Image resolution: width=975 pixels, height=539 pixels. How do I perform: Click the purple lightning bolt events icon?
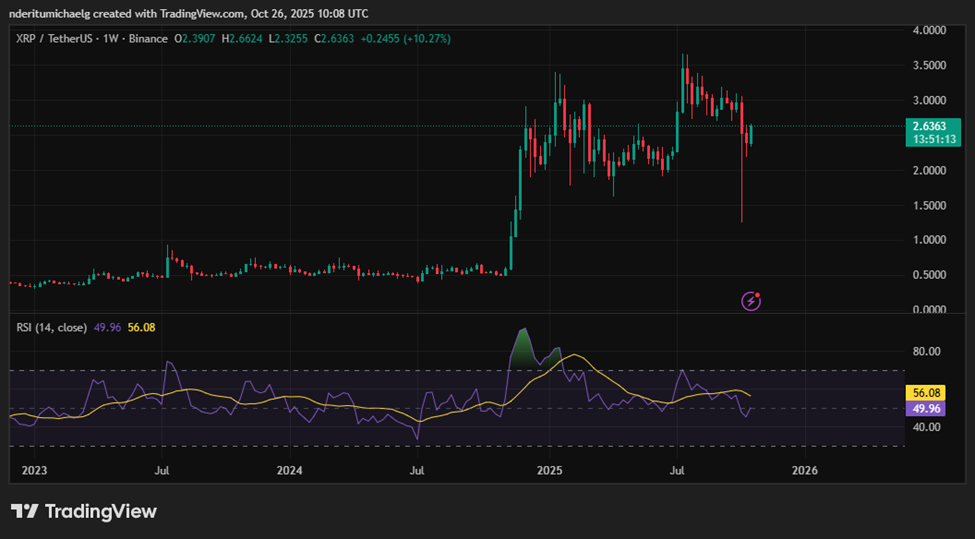pos(751,300)
